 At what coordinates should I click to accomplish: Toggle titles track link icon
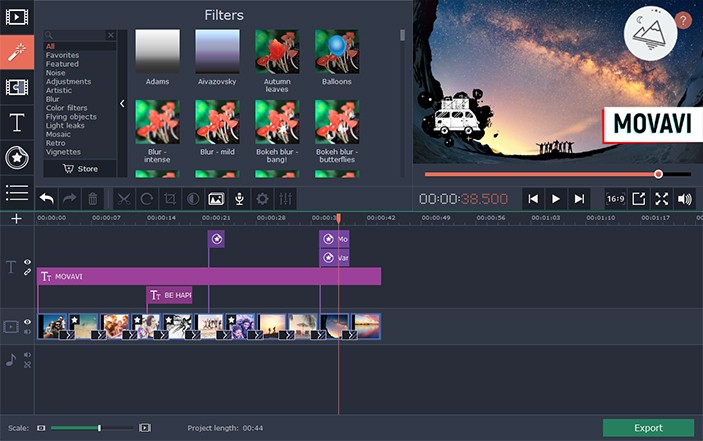point(27,272)
